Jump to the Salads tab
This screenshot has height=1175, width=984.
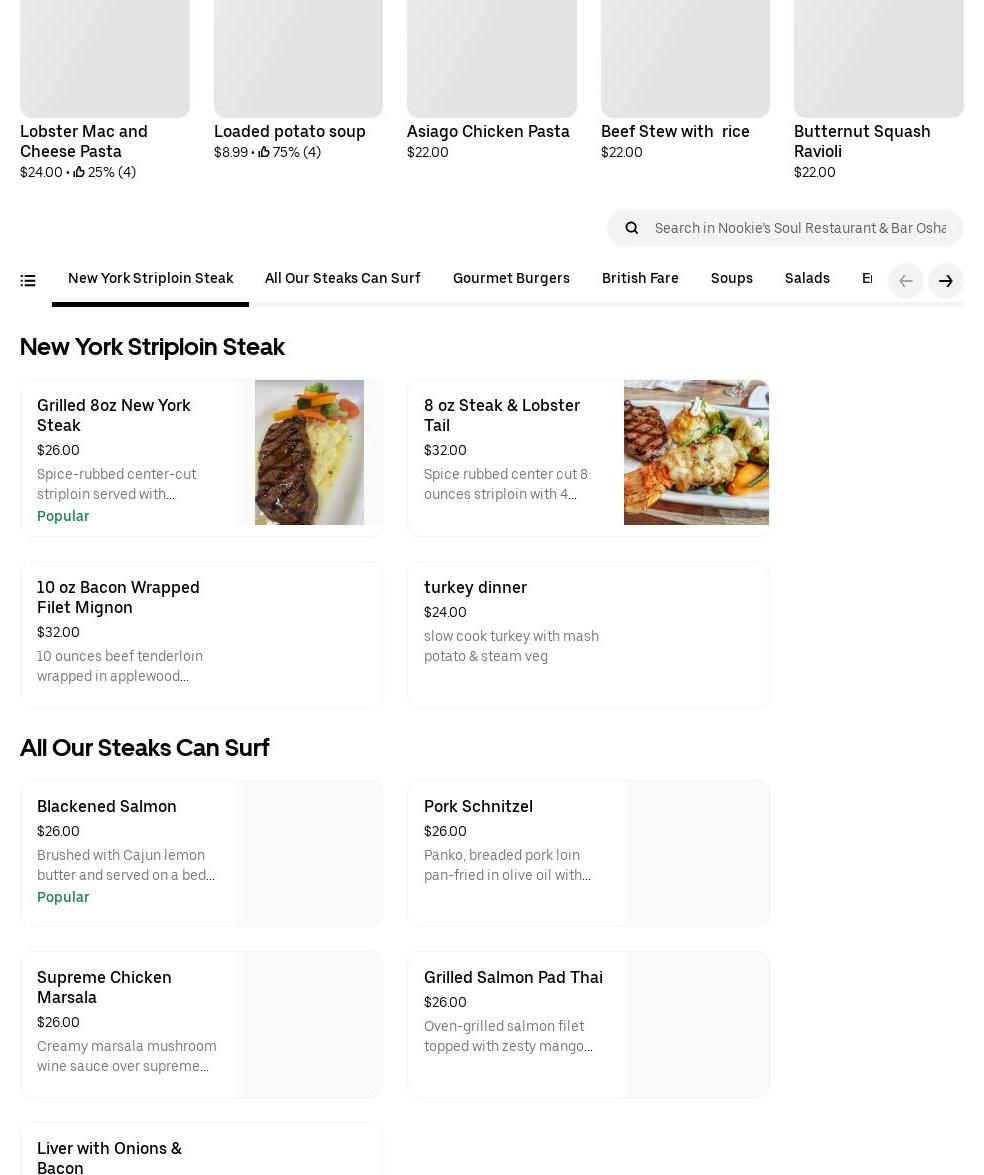pyautogui.click(x=807, y=278)
